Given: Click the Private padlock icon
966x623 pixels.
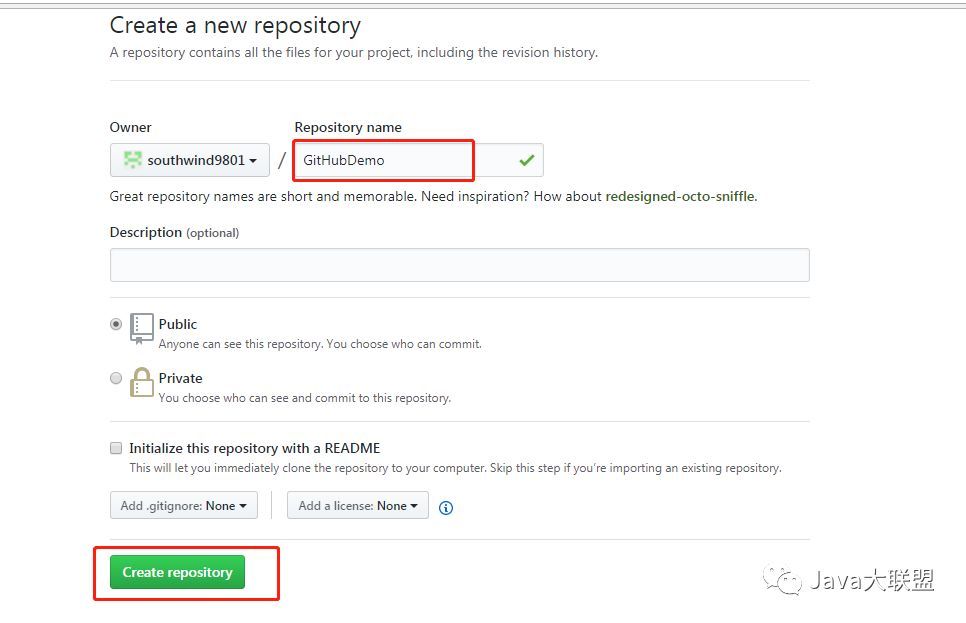Looking at the screenshot, I should (x=142, y=383).
